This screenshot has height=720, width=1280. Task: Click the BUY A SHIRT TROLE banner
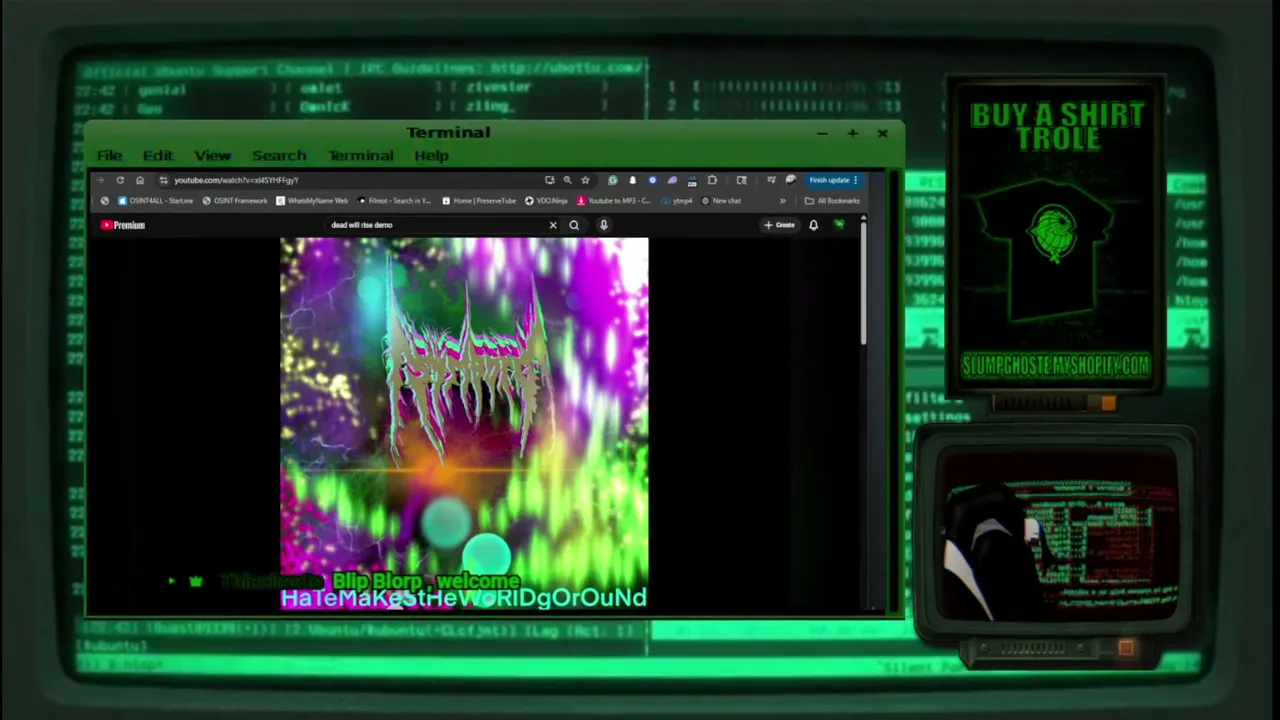[x=1056, y=127]
